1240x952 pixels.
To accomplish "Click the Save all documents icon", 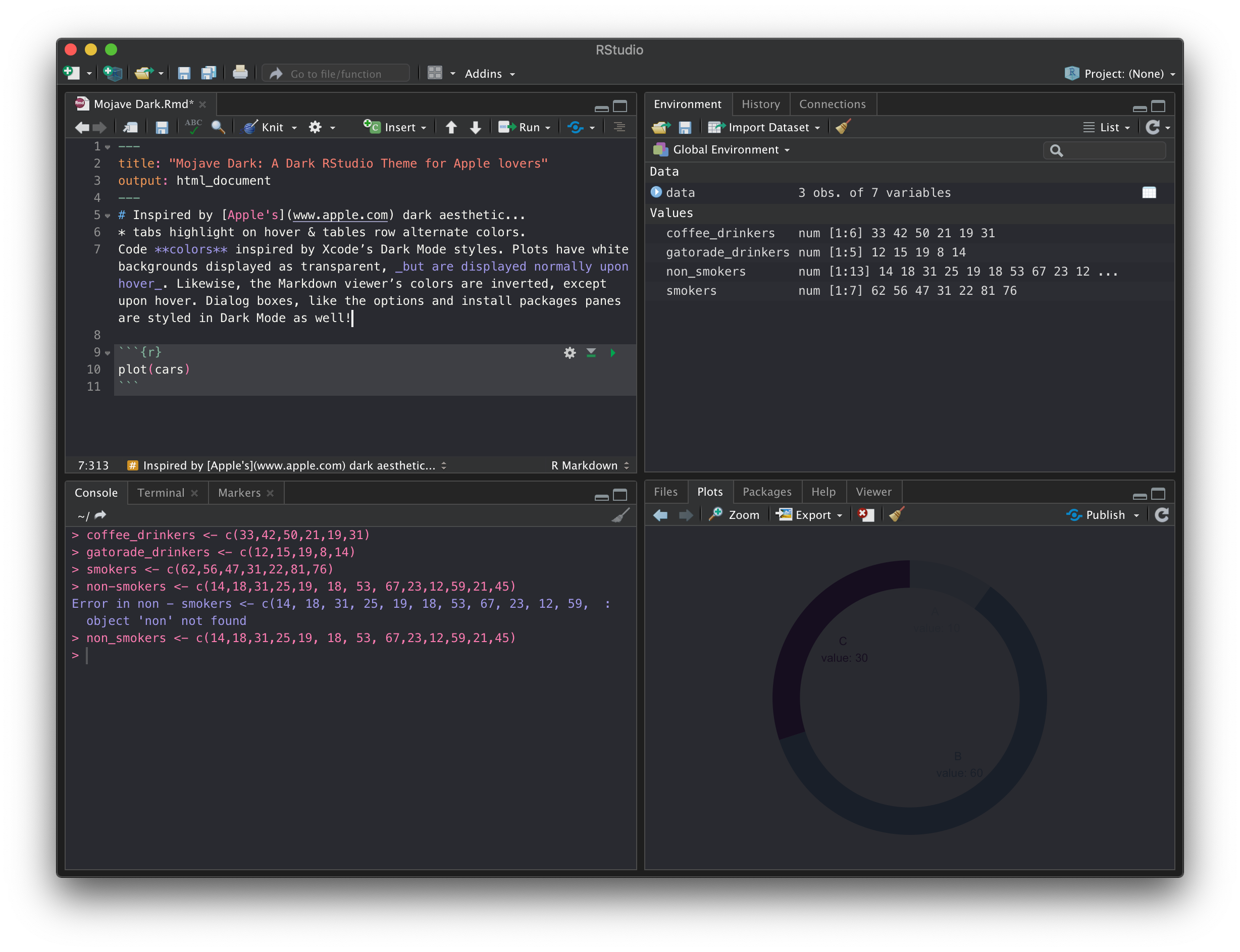I will 209,73.
